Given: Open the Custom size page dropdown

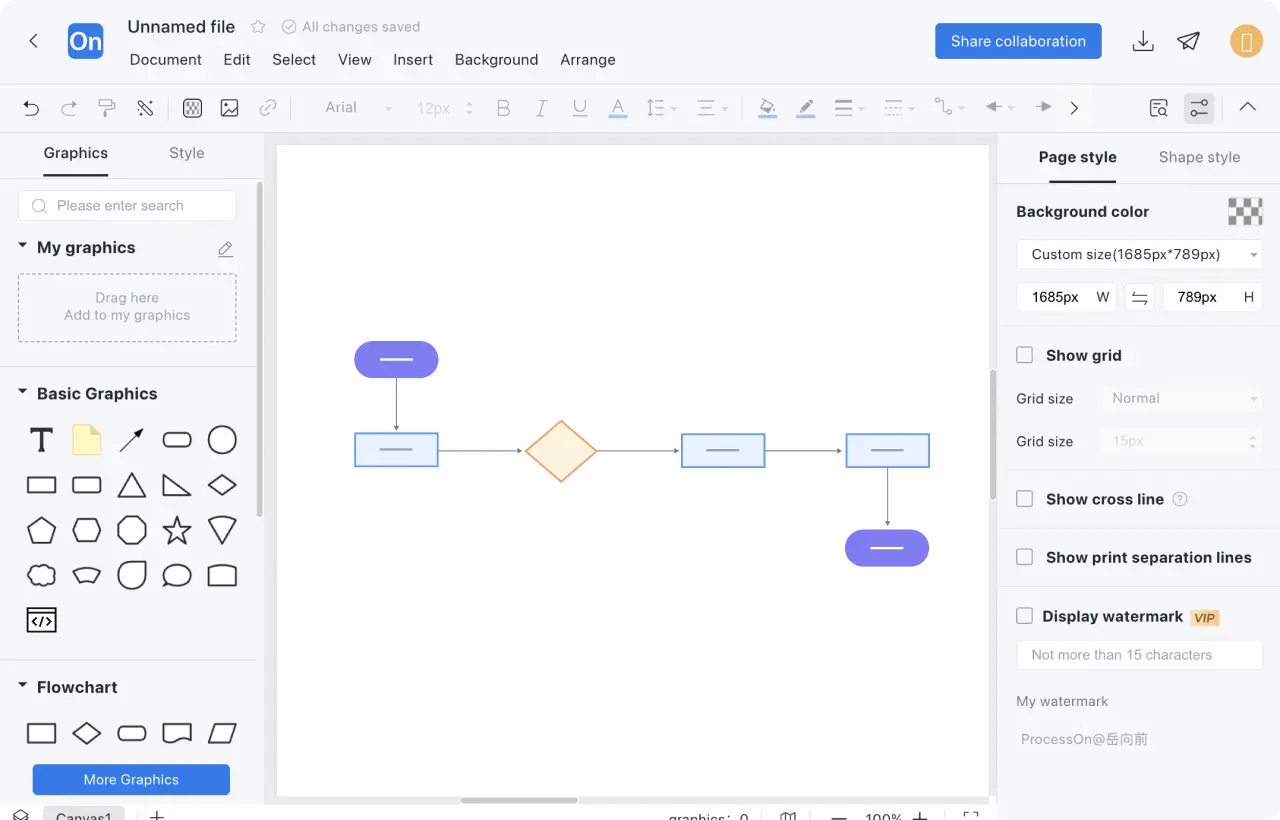Looking at the screenshot, I should pyautogui.click(x=1139, y=254).
